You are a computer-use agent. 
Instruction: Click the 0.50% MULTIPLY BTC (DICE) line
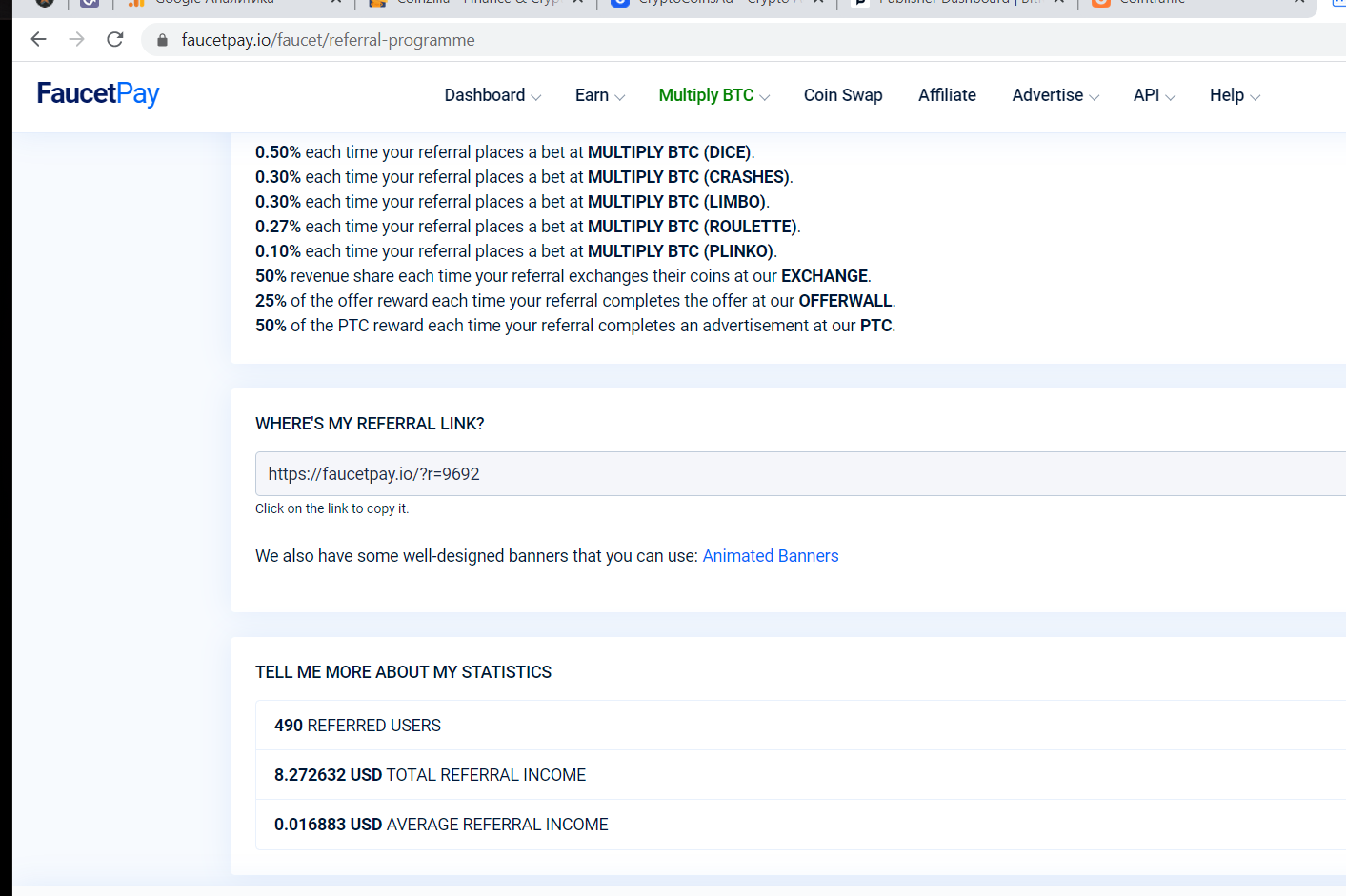pos(505,152)
